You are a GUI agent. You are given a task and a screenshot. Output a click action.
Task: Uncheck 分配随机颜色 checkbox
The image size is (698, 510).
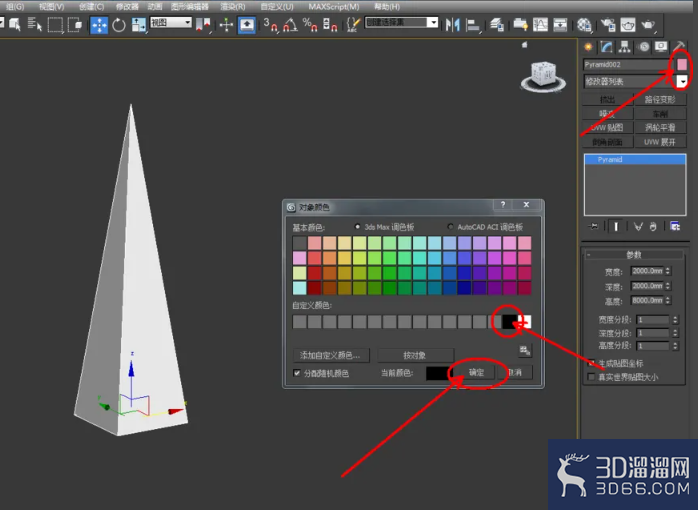pos(297,373)
